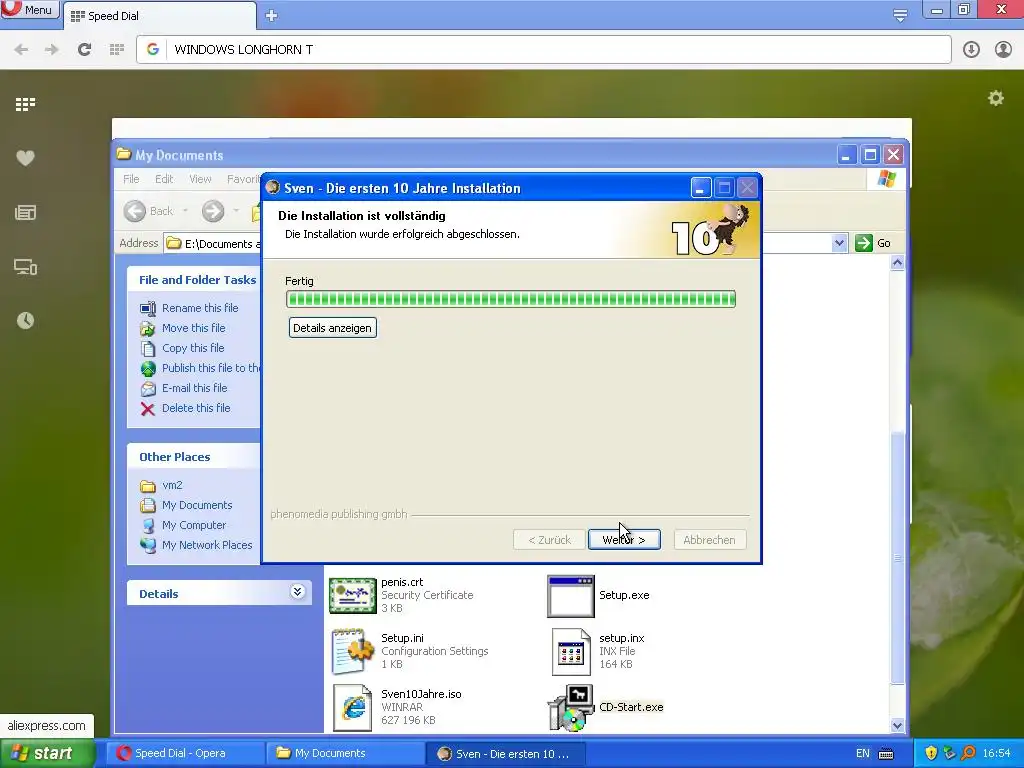Open Opera downloads icon
The height and width of the screenshot is (768, 1024).
click(x=971, y=49)
